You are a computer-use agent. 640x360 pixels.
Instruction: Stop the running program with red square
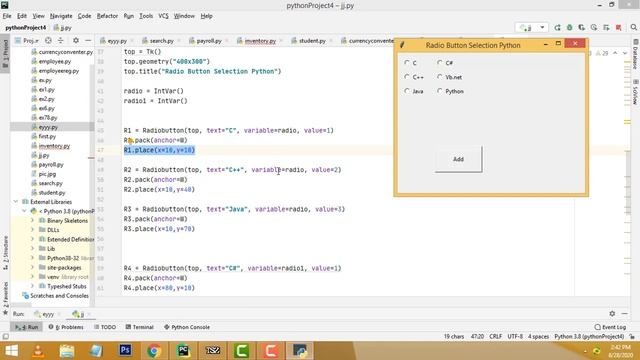click(x=619, y=27)
